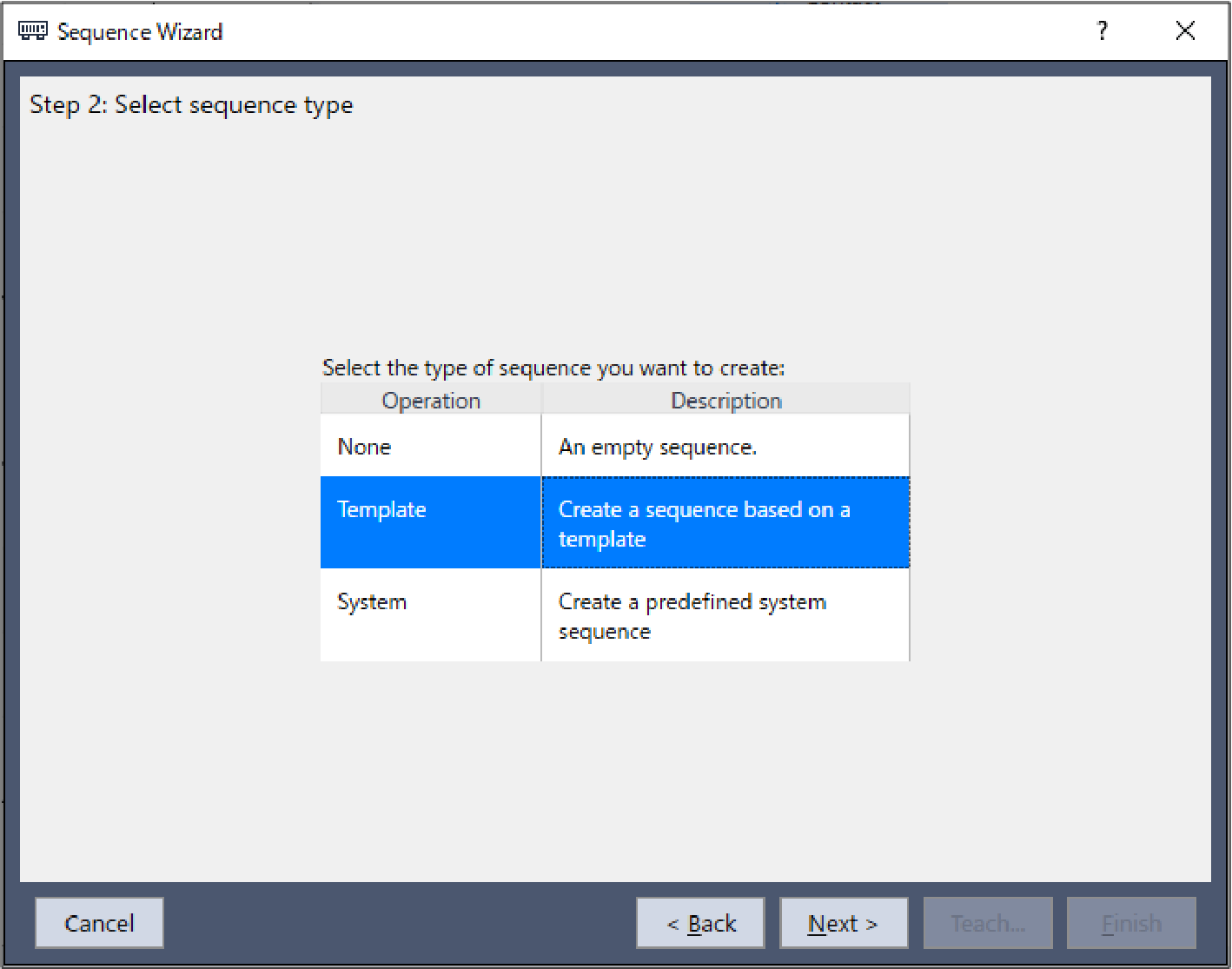Screen dimensions: 1232x969
Task: Click the 'Step 2: Select sequence type' heading
Action: (191, 105)
